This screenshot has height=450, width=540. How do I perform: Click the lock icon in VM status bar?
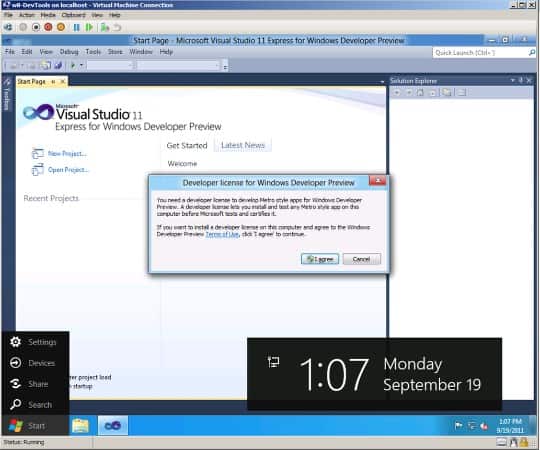(524, 442)
